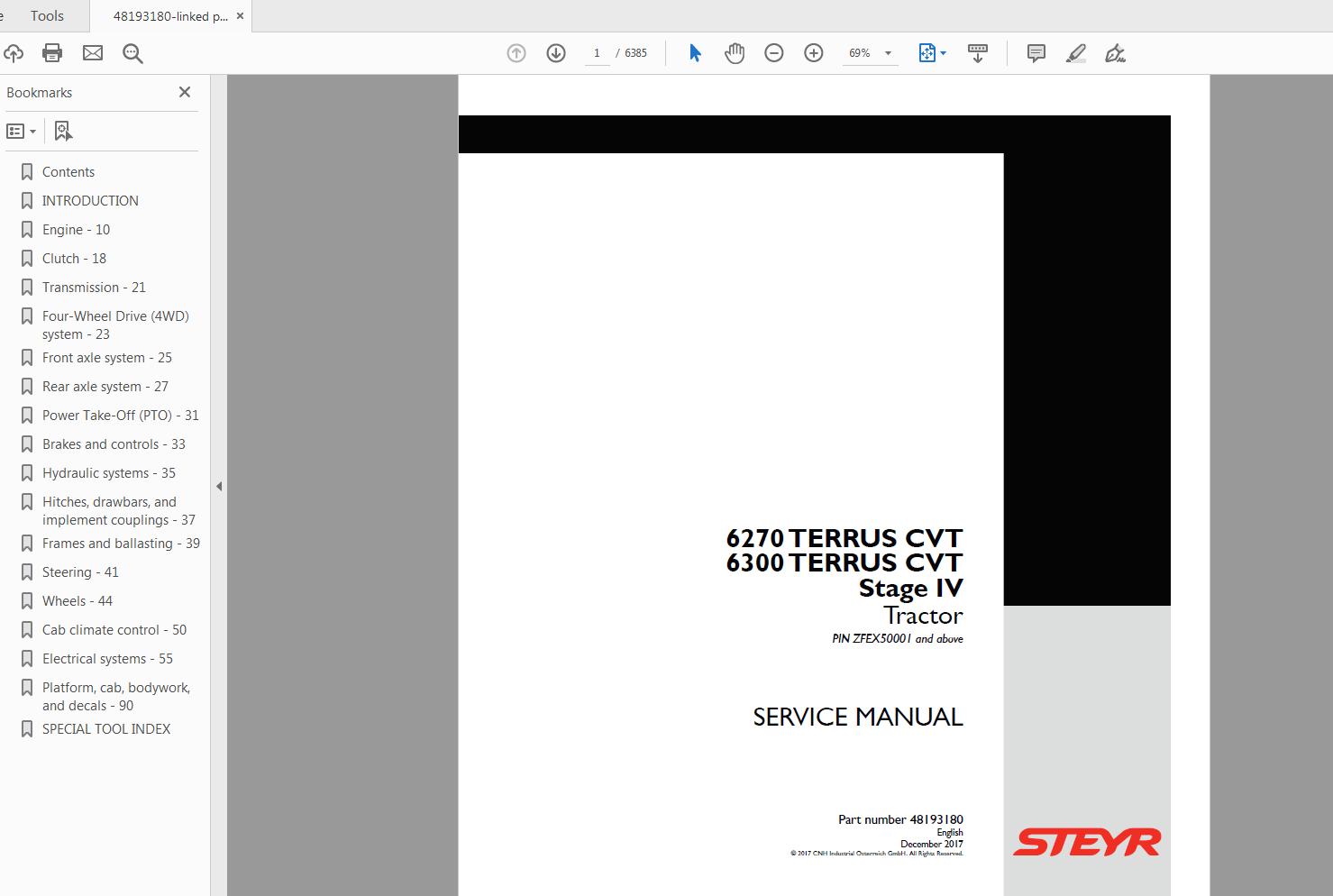Email the document as attachment
1333x896 pixels.
[x=92, y=52]
